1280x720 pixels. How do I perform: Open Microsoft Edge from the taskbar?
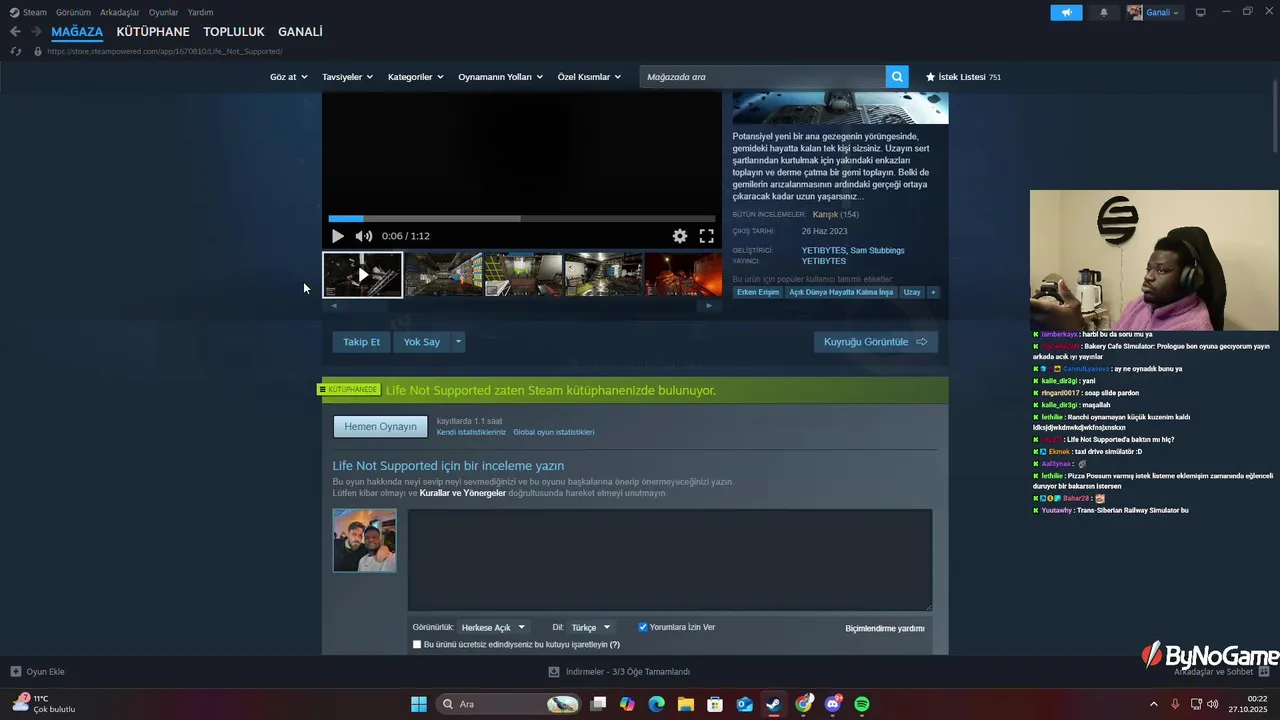pyautogui.click(x=656, y=704)
